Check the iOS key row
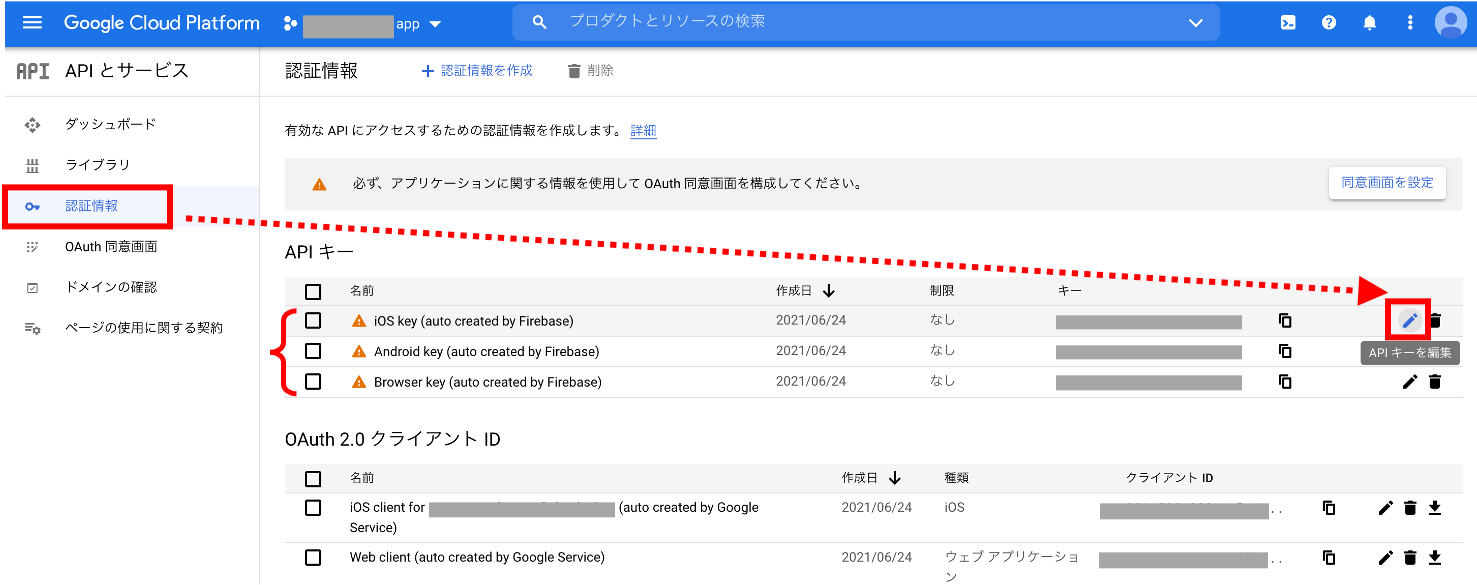Viewport: 1477px width, 585px height. tap(313, 321)
